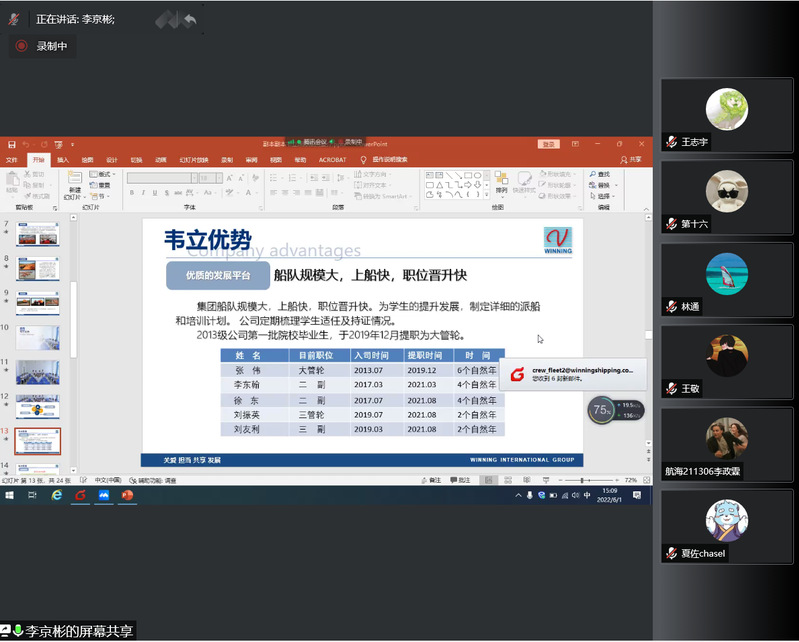Select slide 12 thumbnail
The width and height of the screenshot is (799, 642).
(38, 407)
